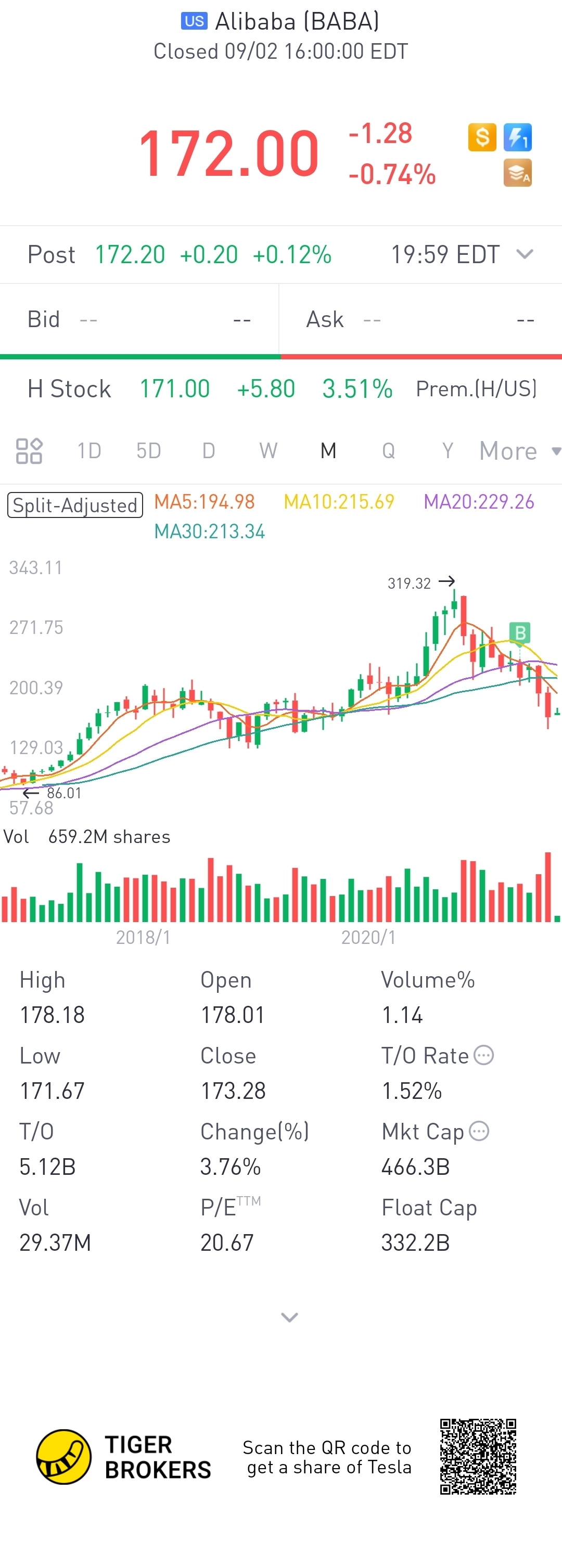Image resolution: width=562 pixels, height=1568 pixels.
Task: Tap the Alibaba (BABA) title
Action: click(x=297, y=21)
